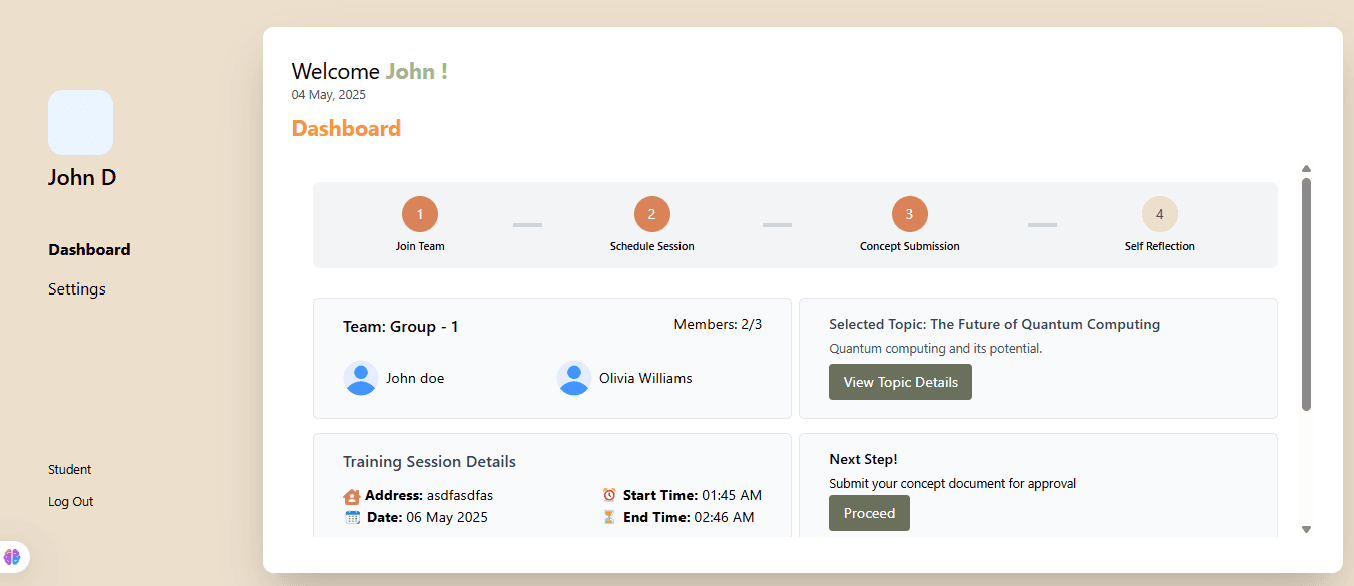Click the end time value 02:46 AM
This screenshot has width=1354, height=586.
[725, 517]
